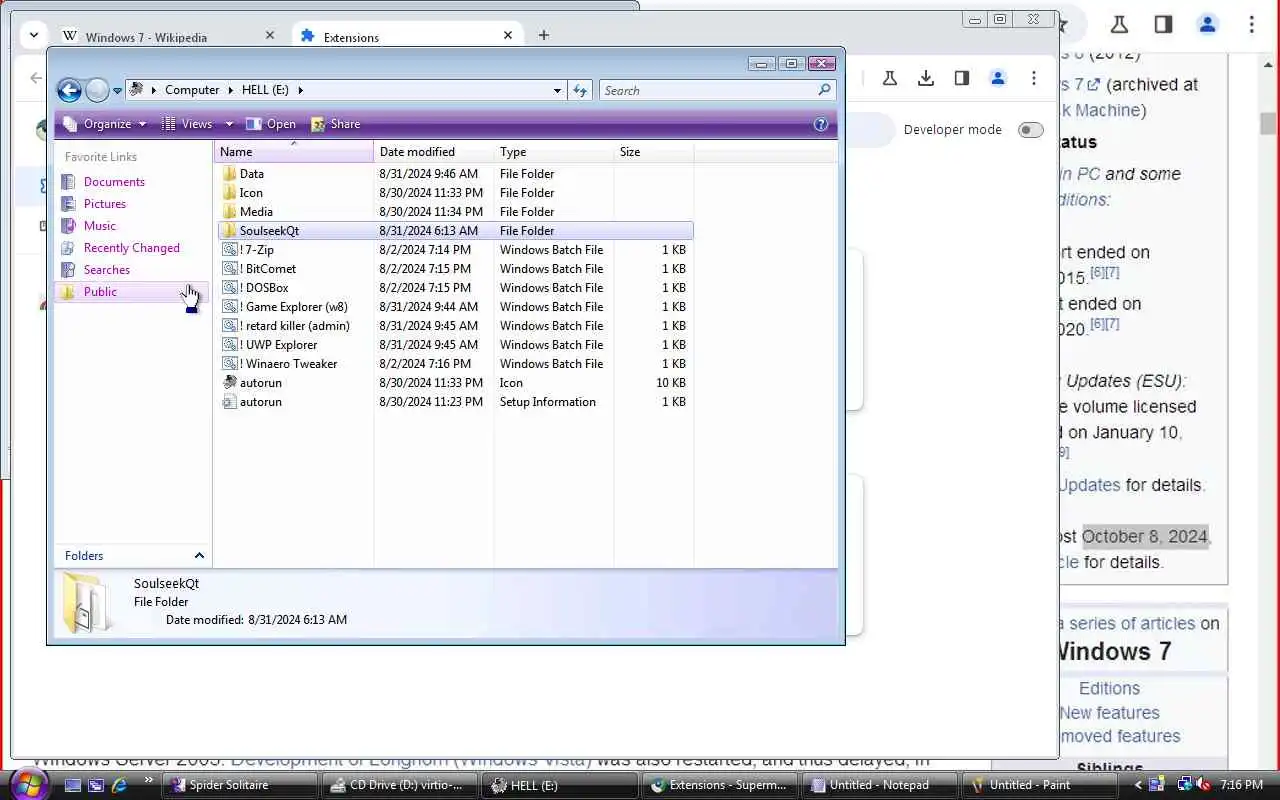Screen dimensions: 1280x800
Task: Open Chrome tab search chevron
Action: 34,35
